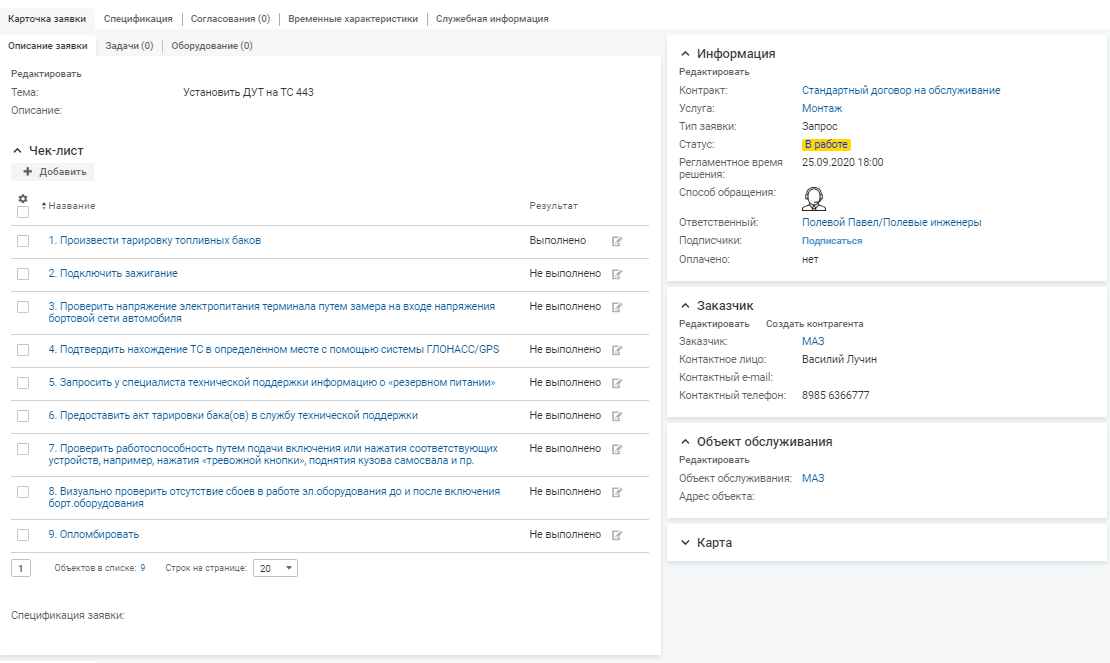
Task: Open 'Полевой Павел/Полевые инженеры' link
Action: point(891,222)
